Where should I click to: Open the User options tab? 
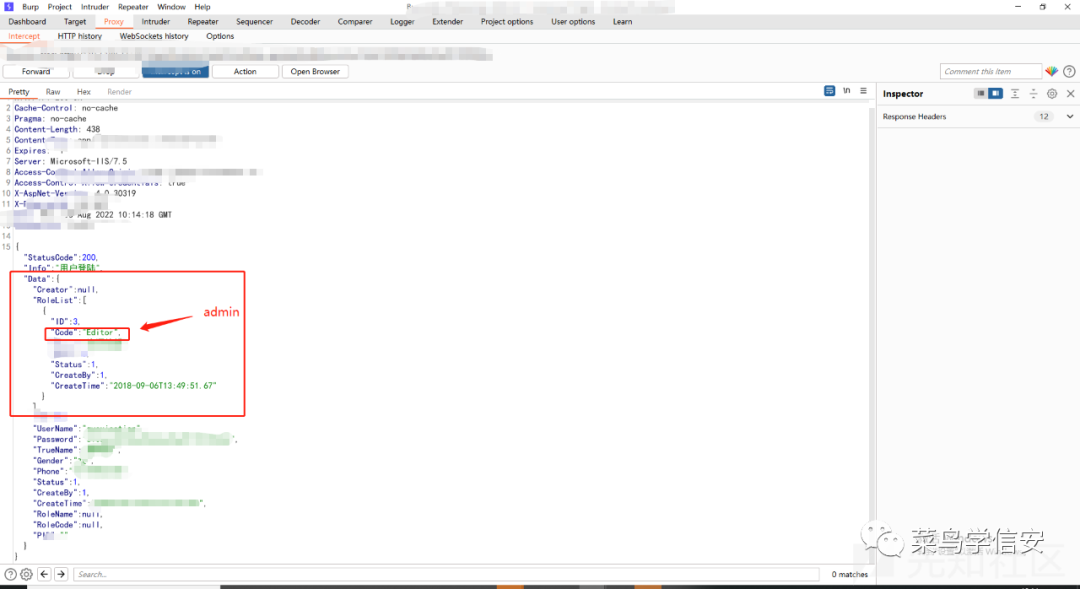573,21
